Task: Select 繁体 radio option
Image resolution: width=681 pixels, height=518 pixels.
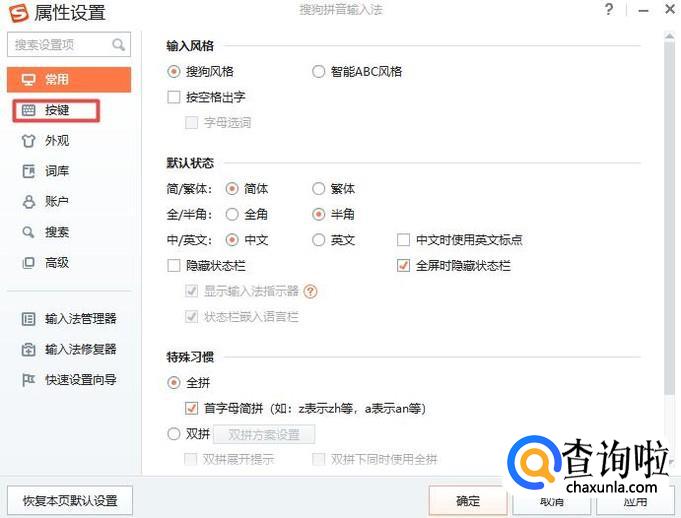Action: 318,189
